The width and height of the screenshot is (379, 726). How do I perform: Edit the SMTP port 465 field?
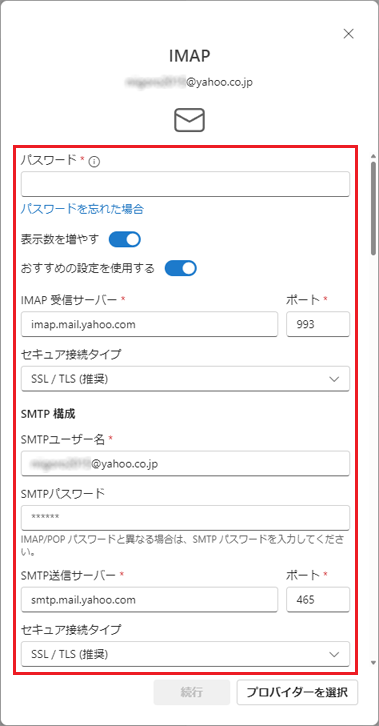tap(318, 600)
